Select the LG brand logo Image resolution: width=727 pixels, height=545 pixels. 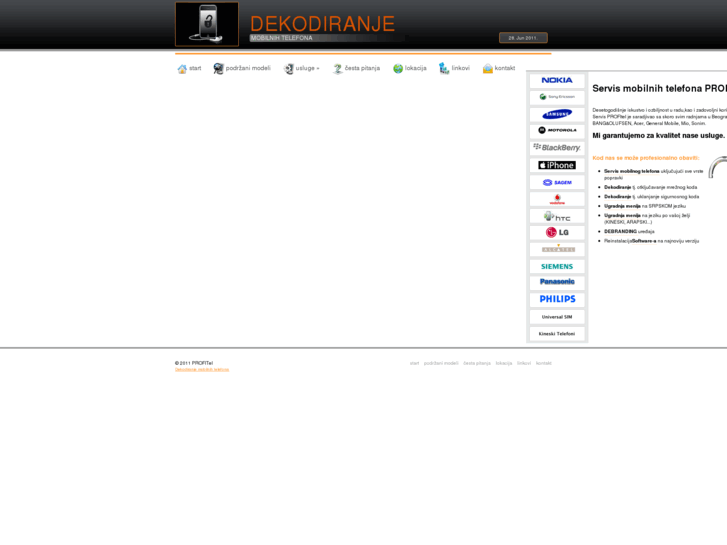(557, 232)
